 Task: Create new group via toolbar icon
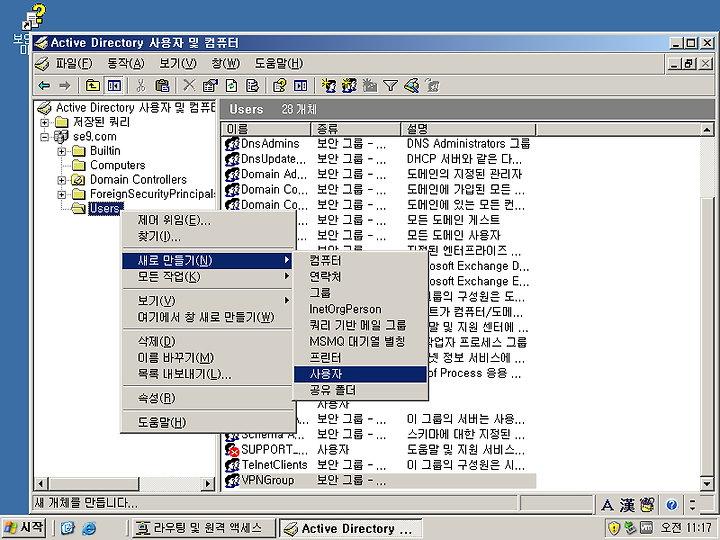pyautogui.click(x=349, y=85)
